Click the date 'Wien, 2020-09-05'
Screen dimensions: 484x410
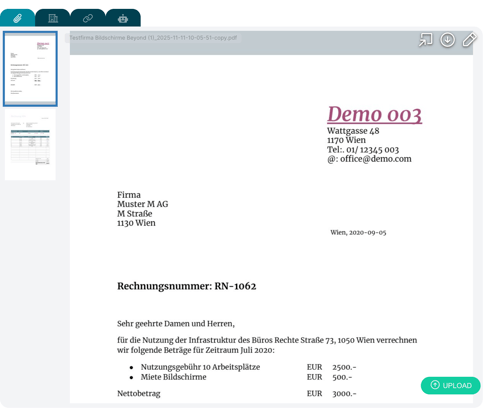pyautogui.click(x=358, y=232)
